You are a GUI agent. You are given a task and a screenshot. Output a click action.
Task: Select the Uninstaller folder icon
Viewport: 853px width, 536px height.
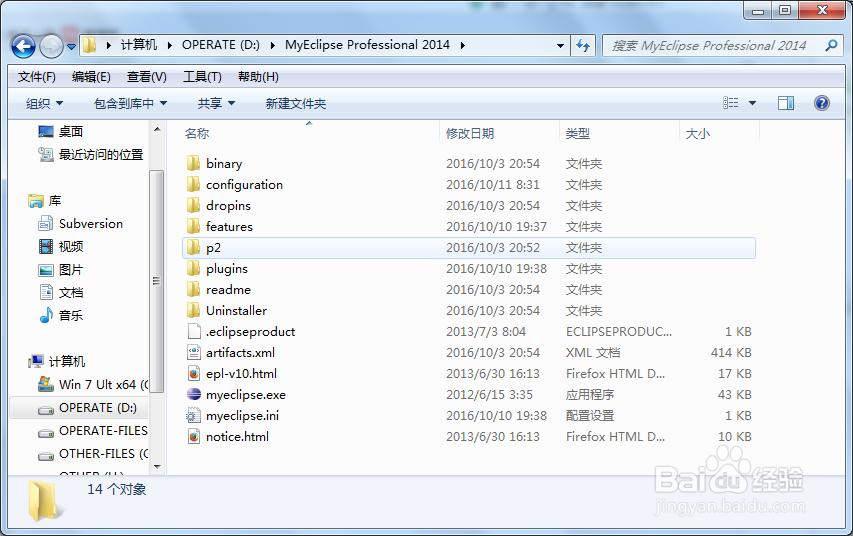pos(193,310)
